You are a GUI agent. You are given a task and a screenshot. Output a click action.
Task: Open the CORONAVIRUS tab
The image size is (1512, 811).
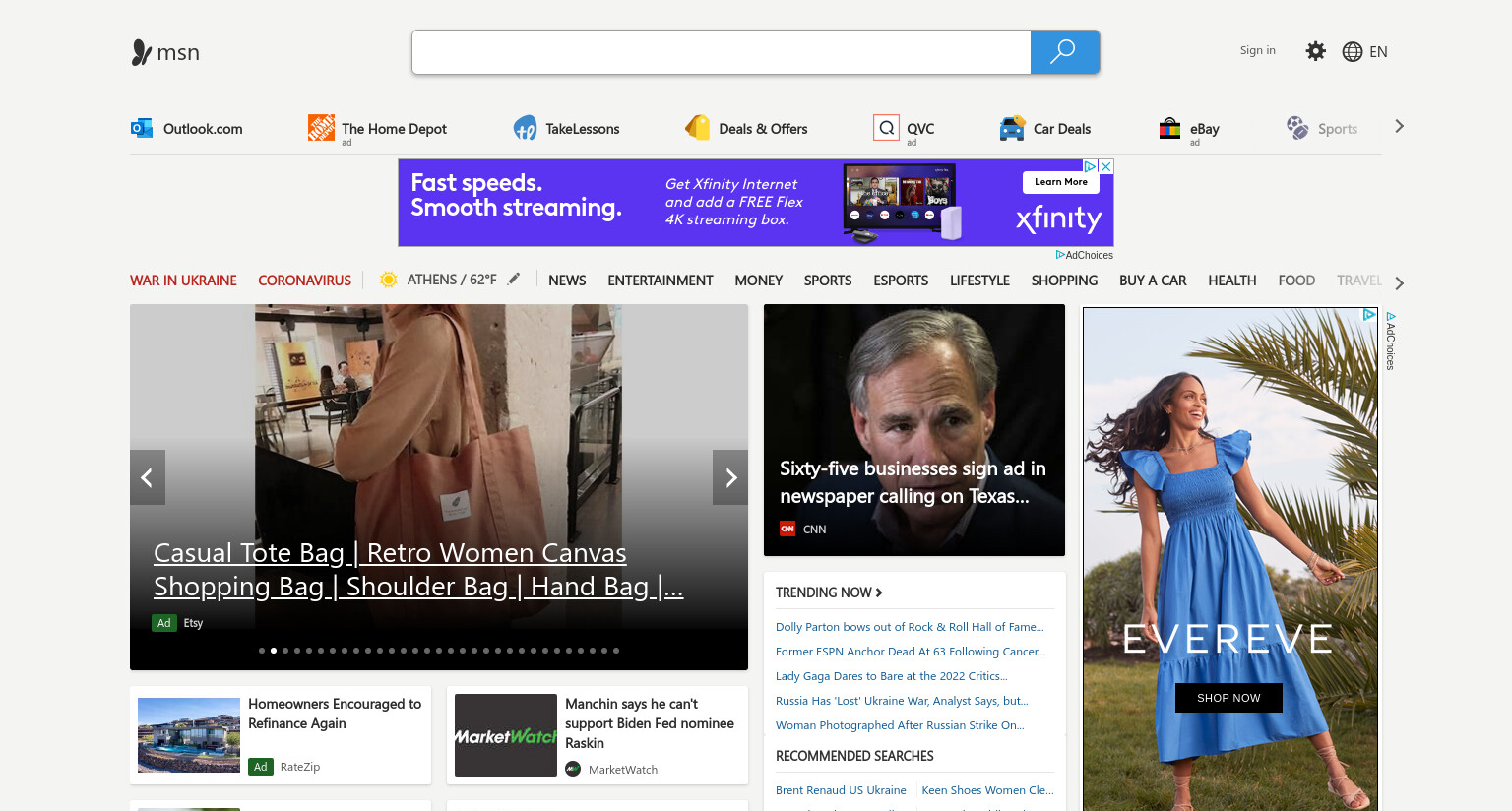304,281
